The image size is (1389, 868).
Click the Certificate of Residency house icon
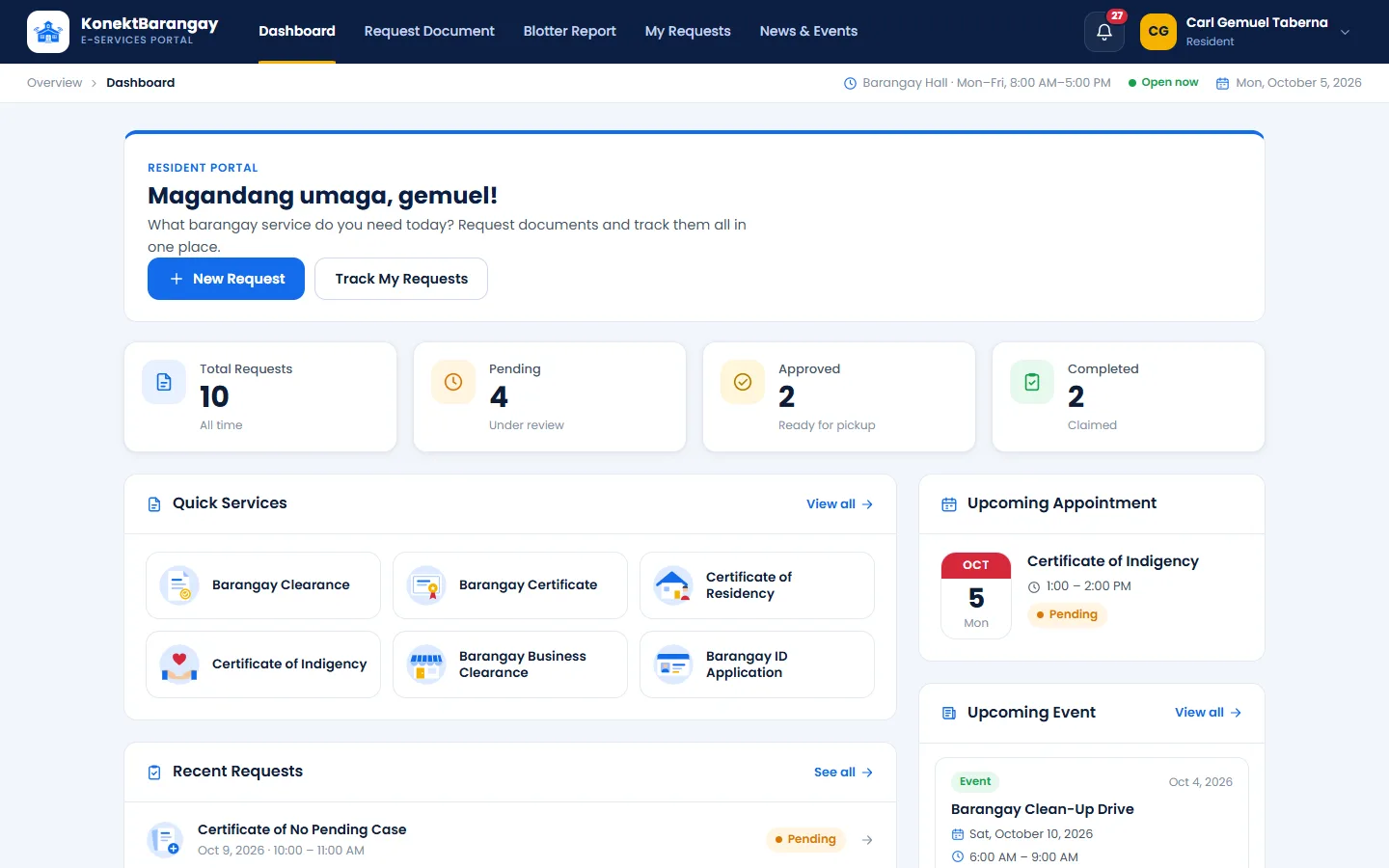673,585
